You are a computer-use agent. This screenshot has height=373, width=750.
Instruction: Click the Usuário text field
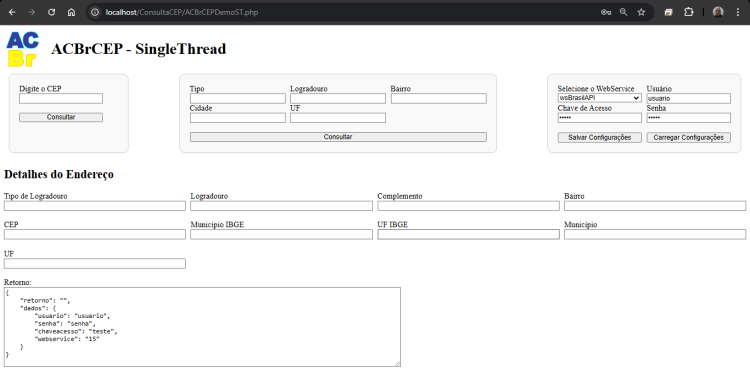point(688,98)
